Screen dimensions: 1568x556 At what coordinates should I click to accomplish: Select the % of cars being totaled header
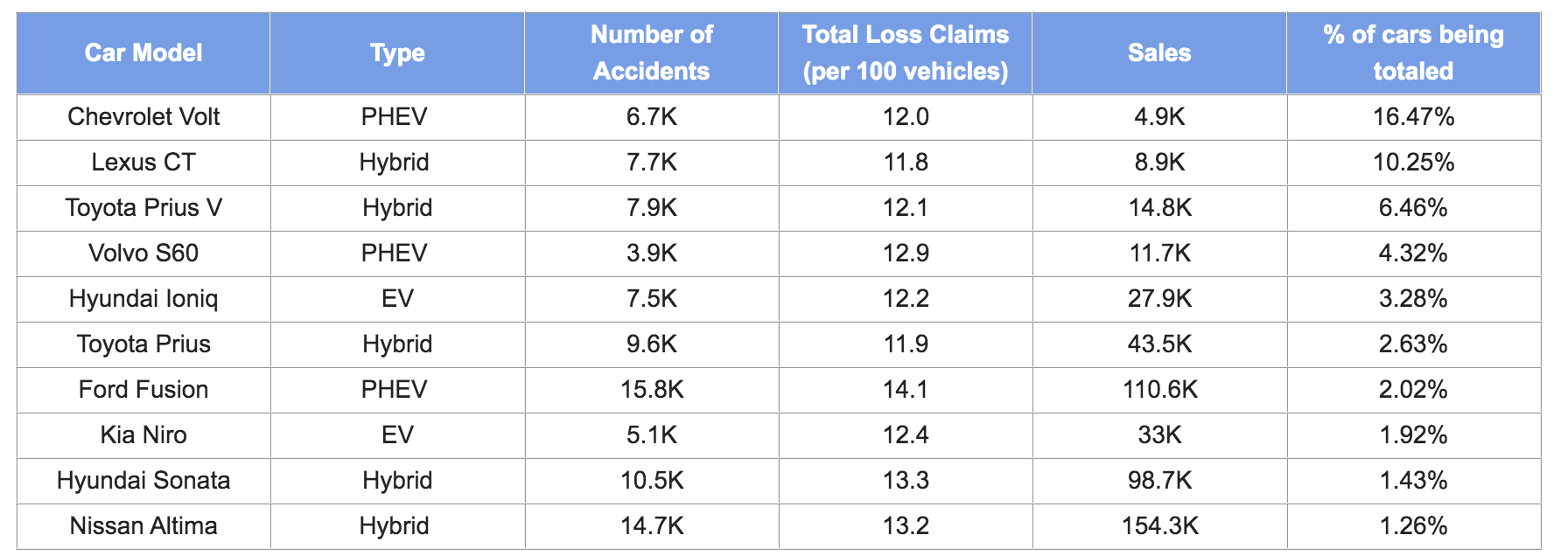click(1413, 53)
